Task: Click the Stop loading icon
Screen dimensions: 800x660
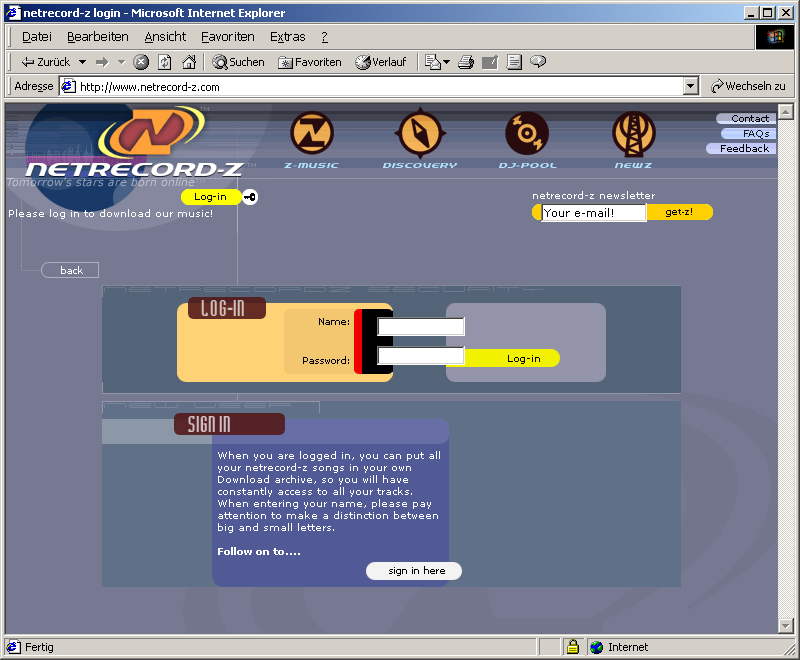Action: pyautogui.click(x=141, y=62)
